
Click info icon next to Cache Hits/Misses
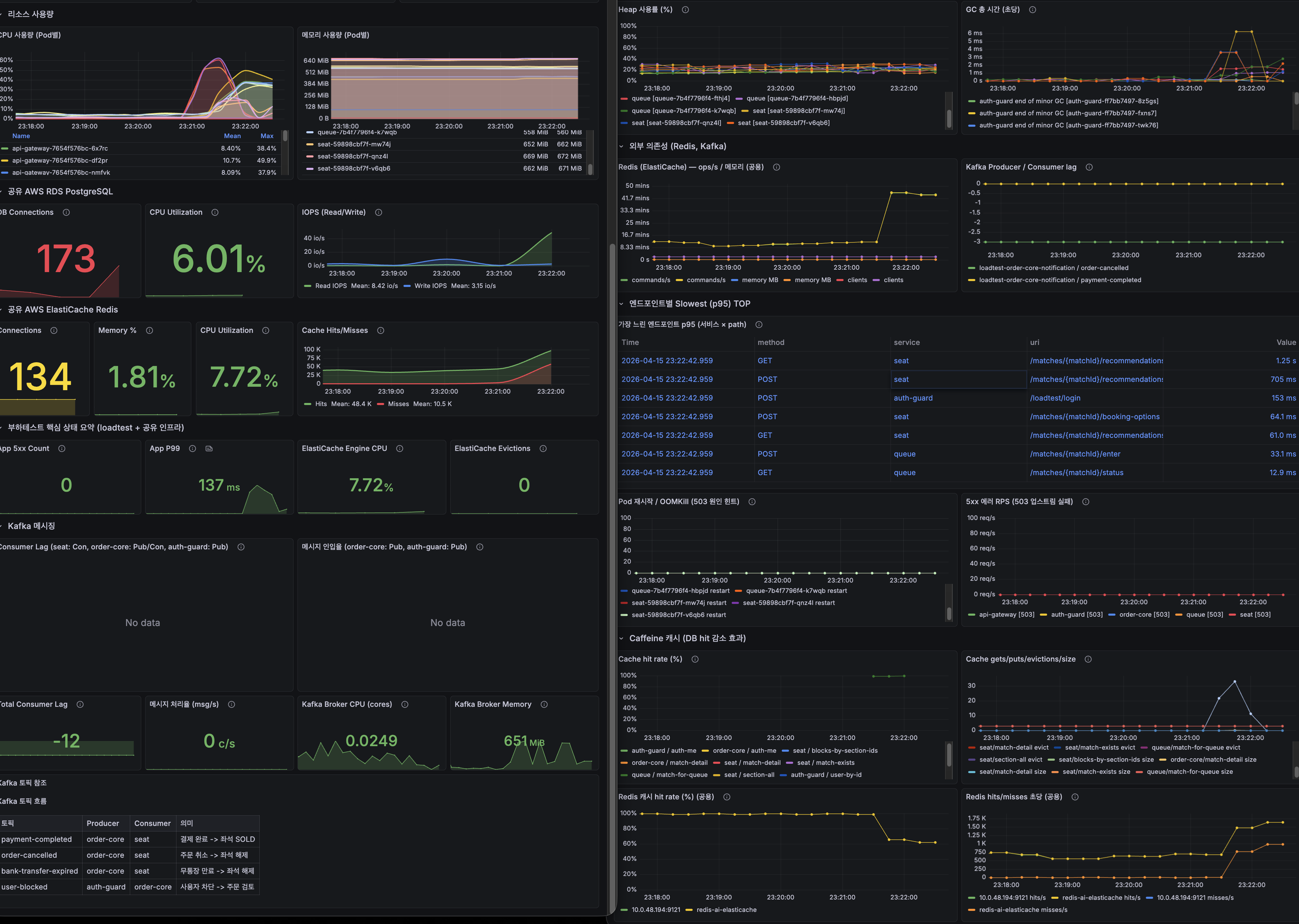[x=381, y=330]
